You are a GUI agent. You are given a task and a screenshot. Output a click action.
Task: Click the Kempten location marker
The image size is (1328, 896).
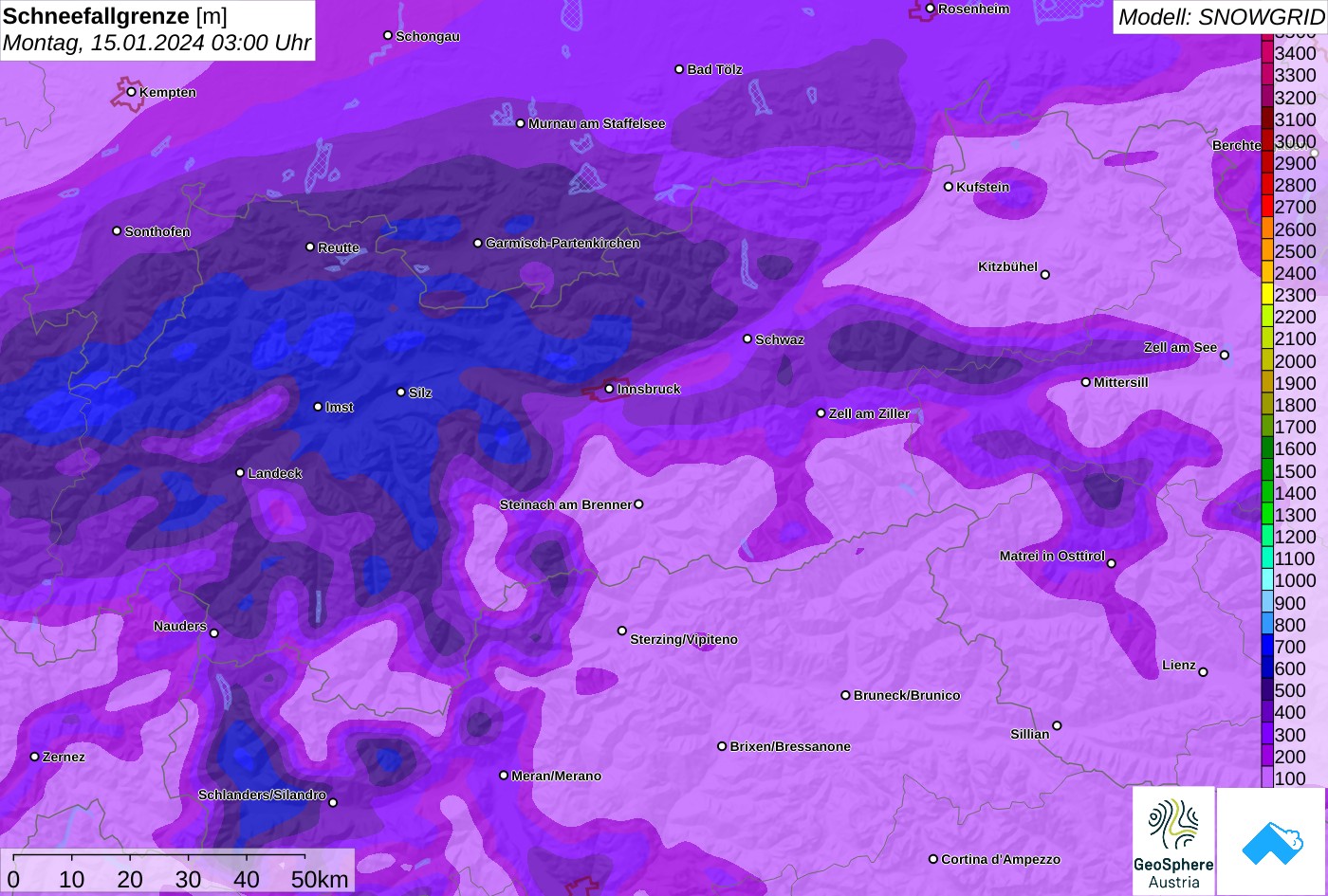click(132, 92)
